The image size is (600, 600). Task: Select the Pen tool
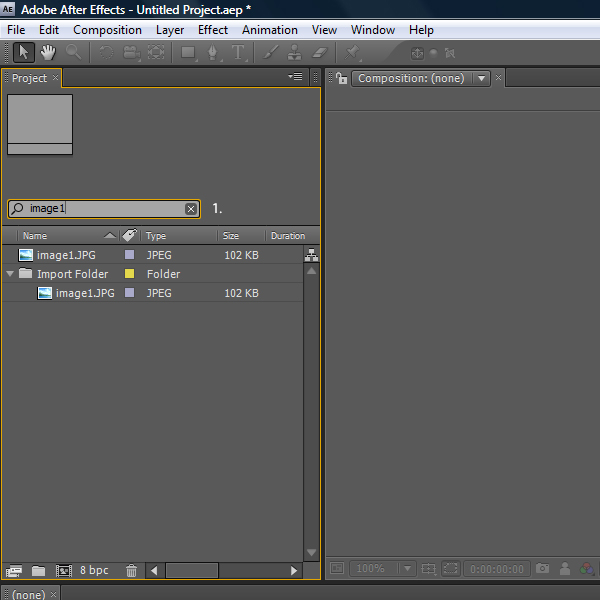[x=213, y=53]
